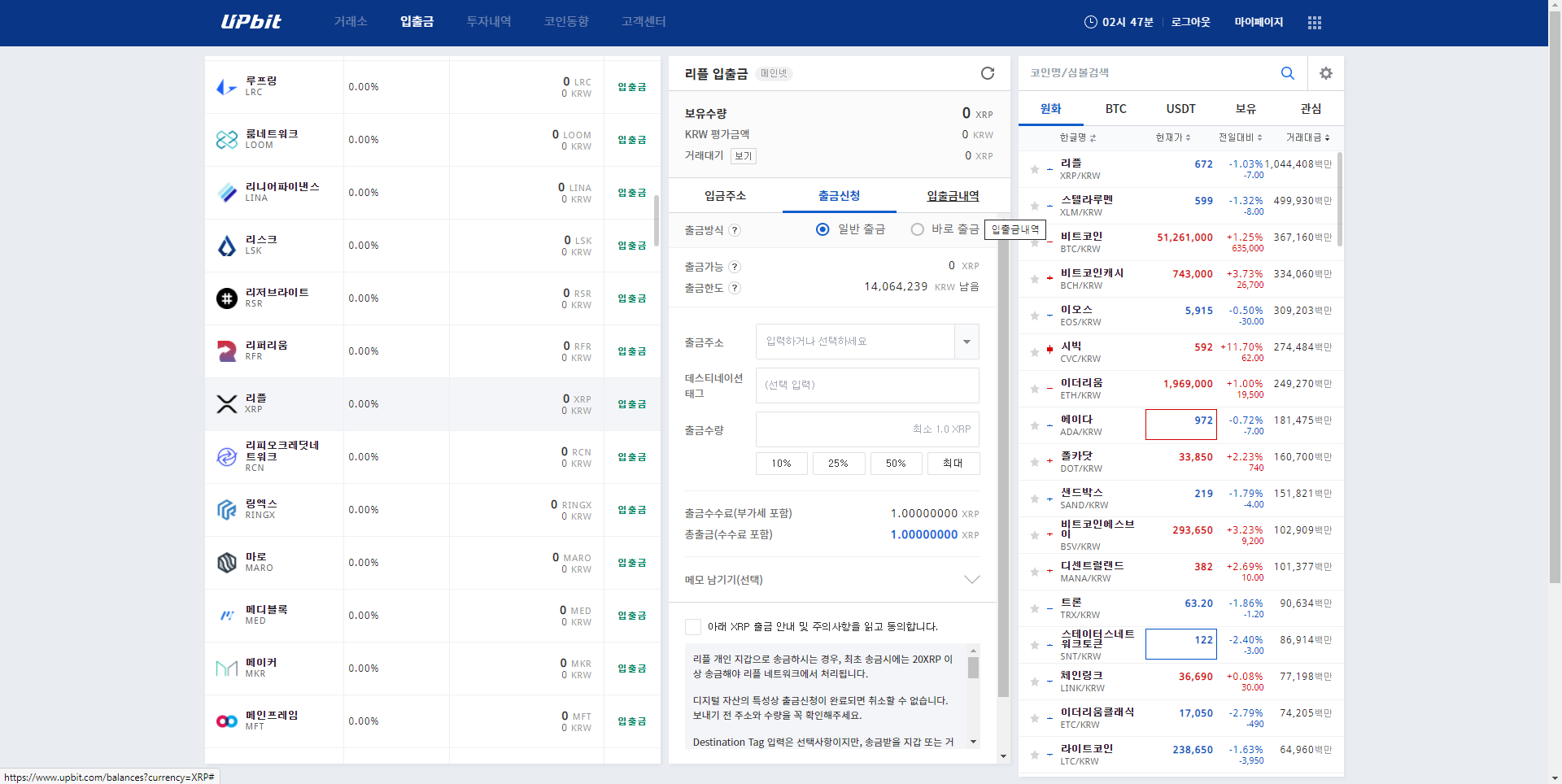Click the Mainframe MFT coin icon
The image size is (1562, 784).
click(x=227, y=721)
